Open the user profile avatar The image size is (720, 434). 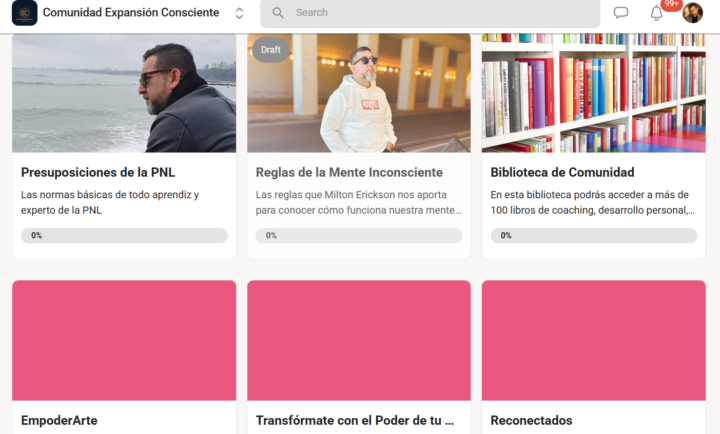click(692, 13)
